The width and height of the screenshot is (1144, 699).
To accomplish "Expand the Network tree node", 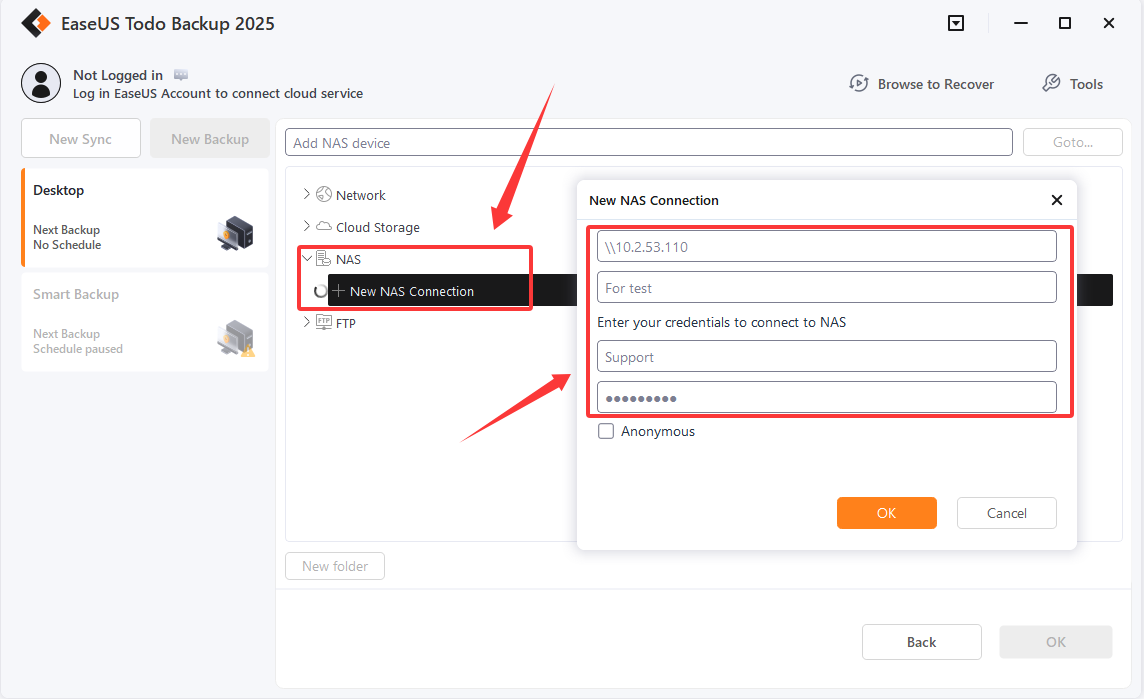I will (x=306, y=194).
